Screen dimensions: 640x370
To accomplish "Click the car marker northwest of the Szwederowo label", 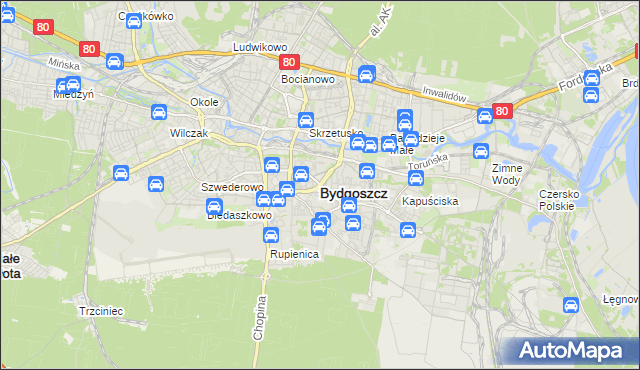I will pyautogui.click(x=156, y=184).
